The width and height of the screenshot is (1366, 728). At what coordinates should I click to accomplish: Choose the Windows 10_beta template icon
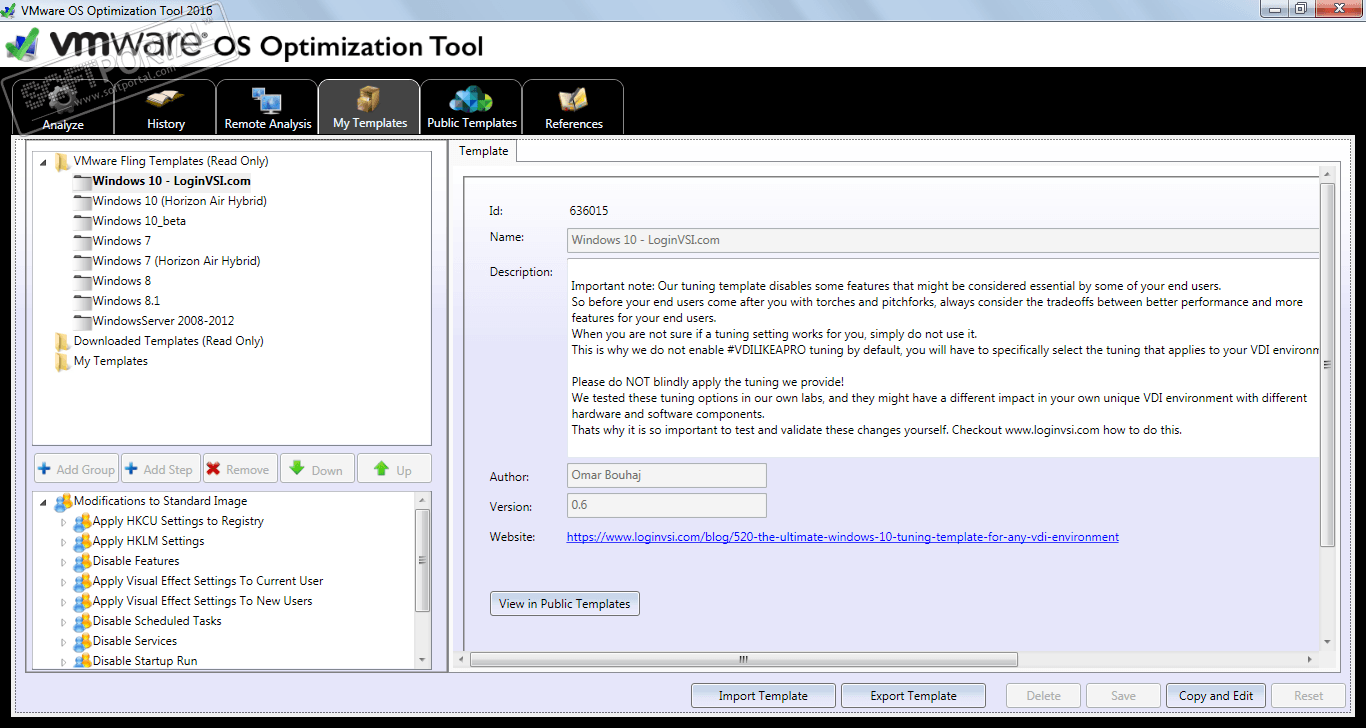pyautogui.click(x=82, y=221)
